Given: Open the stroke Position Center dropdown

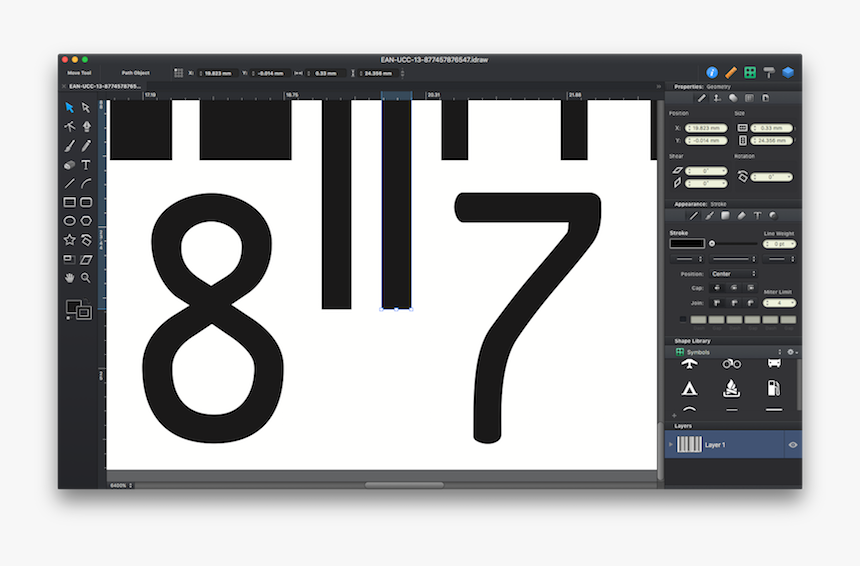Looking at the screenshot, I should (x=733, y=273).
